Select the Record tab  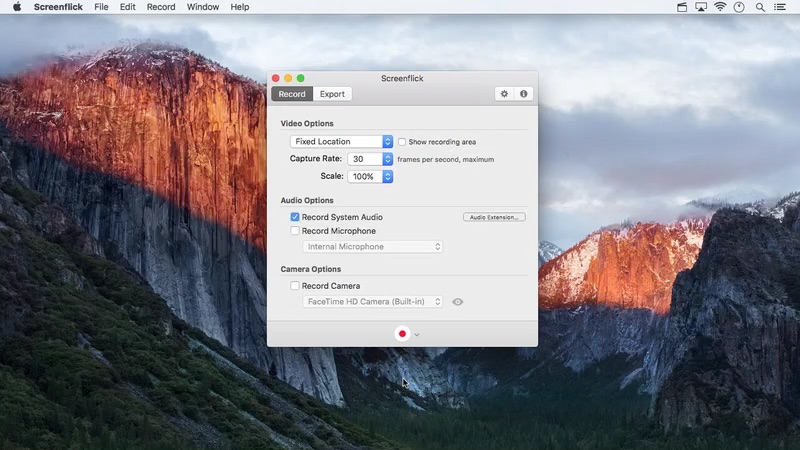click(292, 94)
